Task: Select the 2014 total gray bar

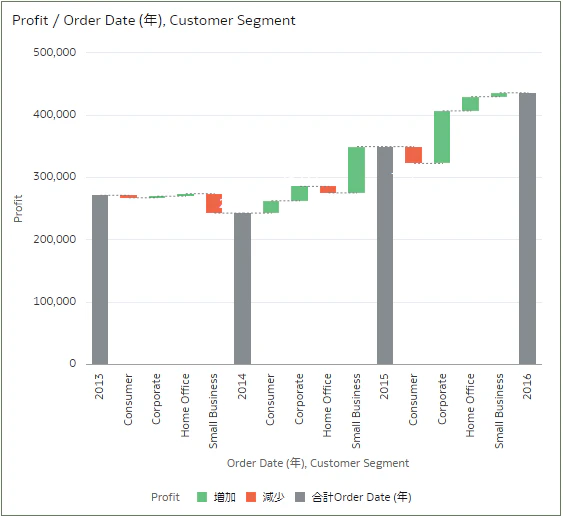Action: click(x=242, y=289)
